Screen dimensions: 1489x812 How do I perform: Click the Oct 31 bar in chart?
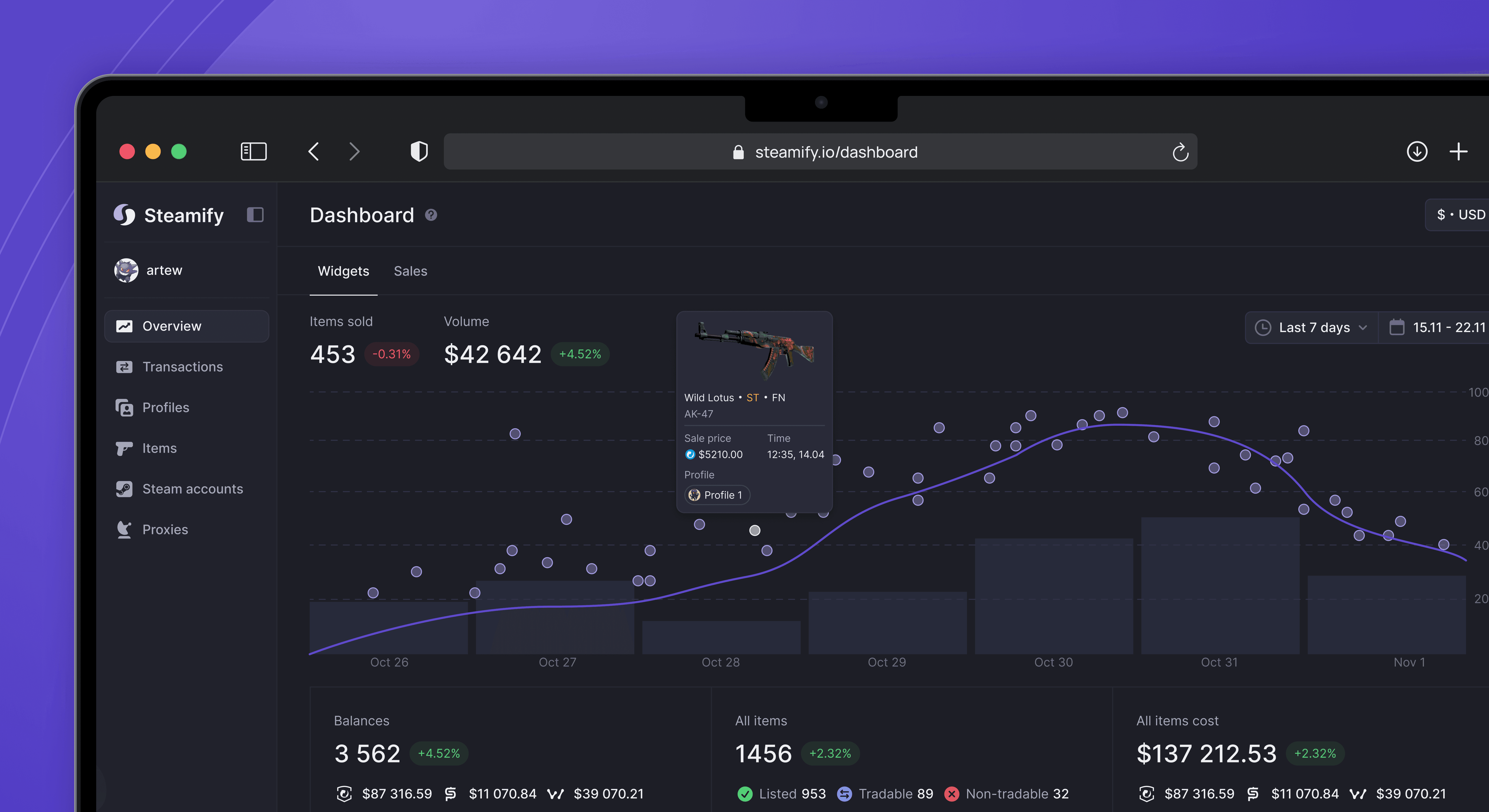1220,585
